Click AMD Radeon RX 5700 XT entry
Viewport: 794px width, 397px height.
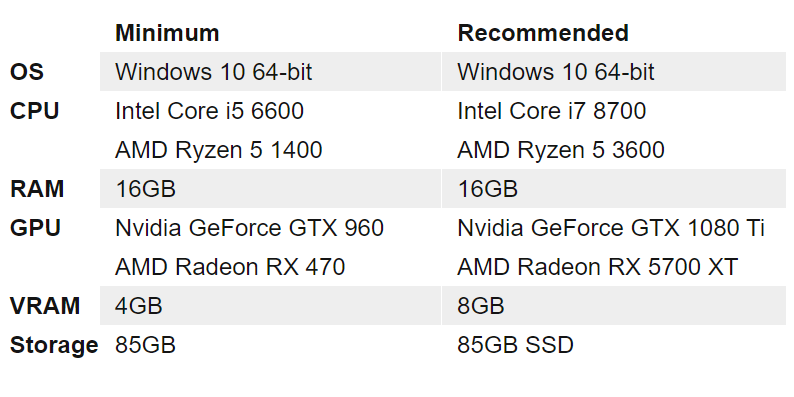[x=598, y=267]
